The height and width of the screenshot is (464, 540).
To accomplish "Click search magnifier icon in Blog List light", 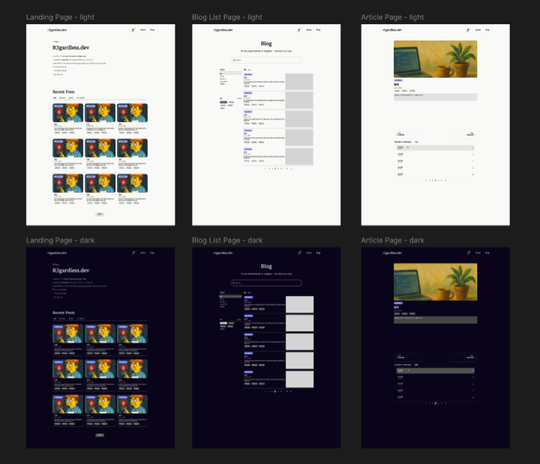I will click(x=234, y=60).
